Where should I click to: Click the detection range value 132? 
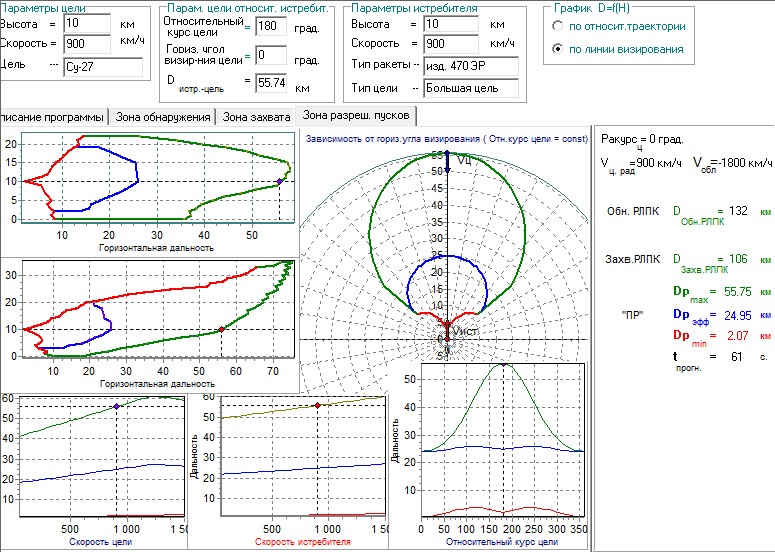tap(738, 211)
